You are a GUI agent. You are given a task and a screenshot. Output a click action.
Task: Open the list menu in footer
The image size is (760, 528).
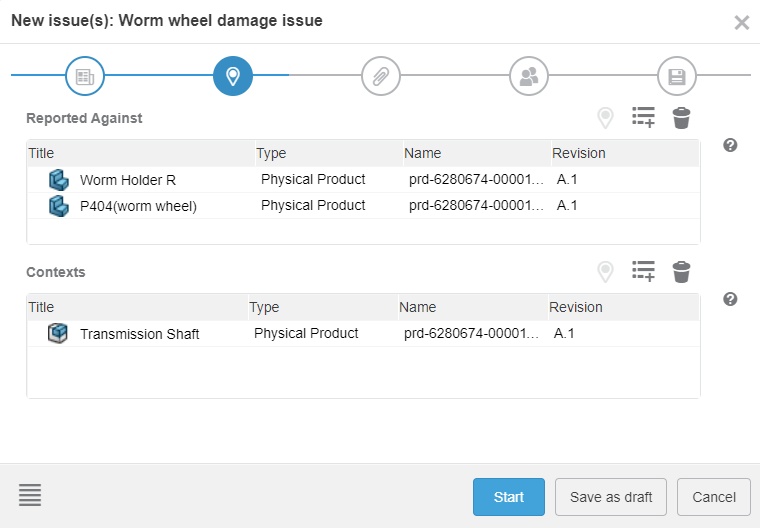coord(30,495)
